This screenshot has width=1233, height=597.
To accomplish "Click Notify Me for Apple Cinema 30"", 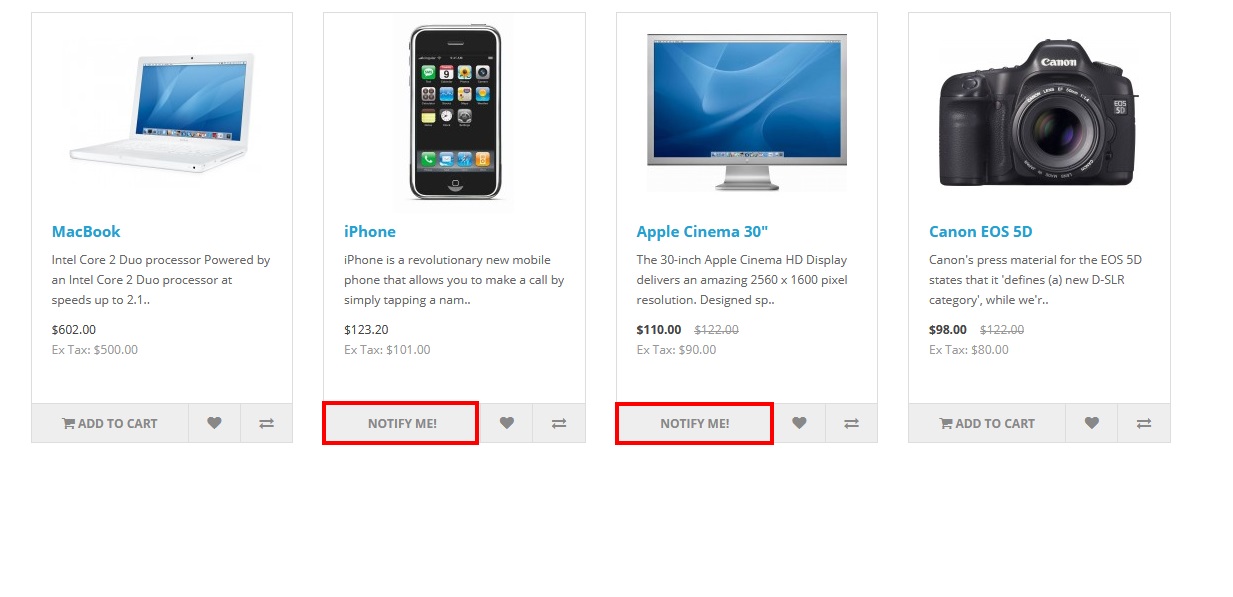I will click(x=694, y=423).
